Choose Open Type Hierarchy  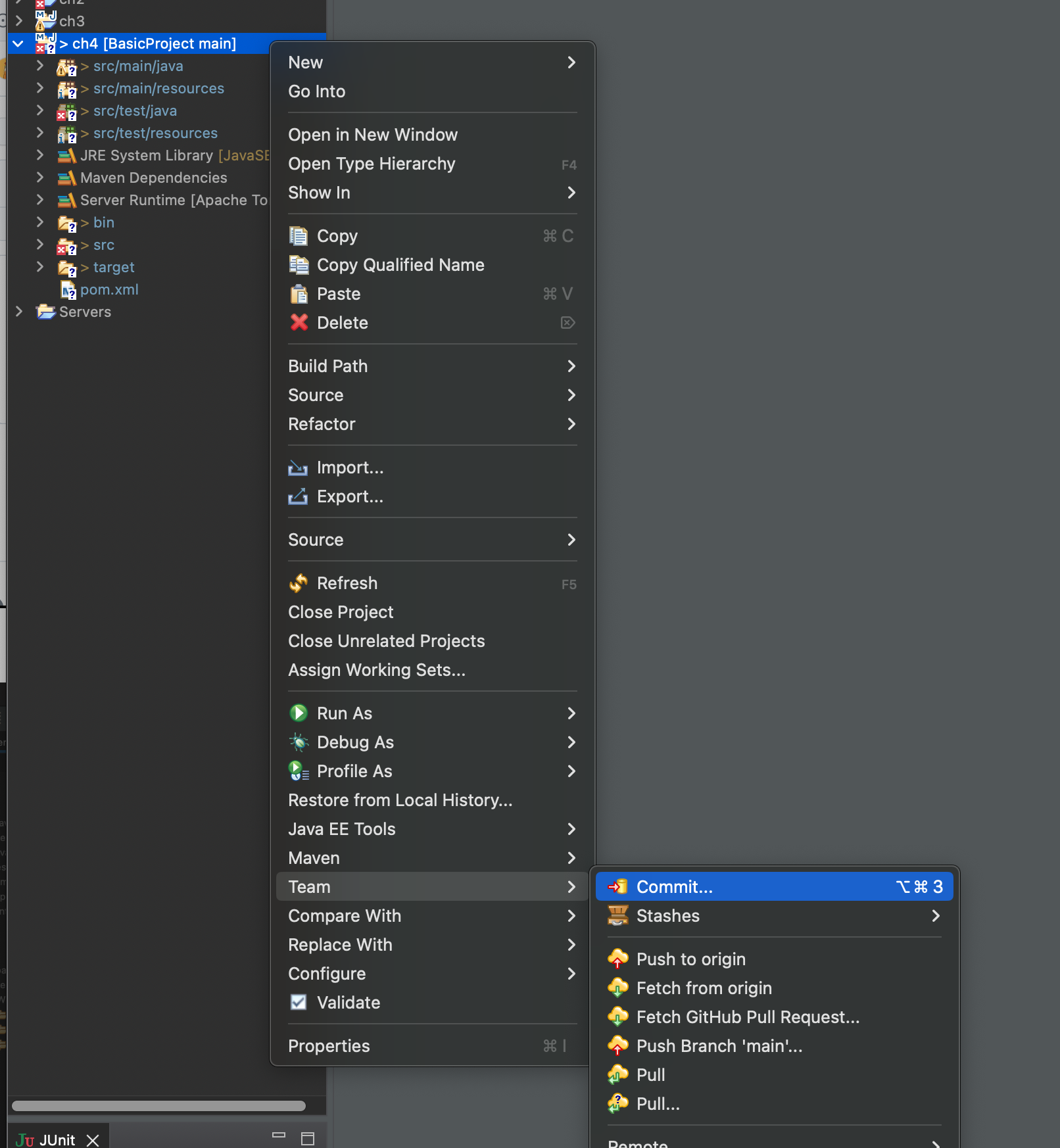coord(432,164)
